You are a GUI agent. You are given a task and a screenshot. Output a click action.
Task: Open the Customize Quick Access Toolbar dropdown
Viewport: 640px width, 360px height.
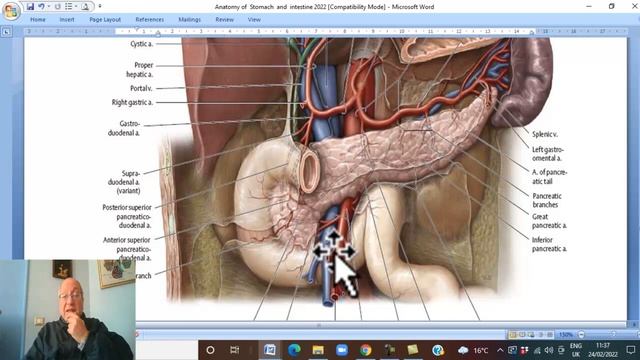coord(100,7)
